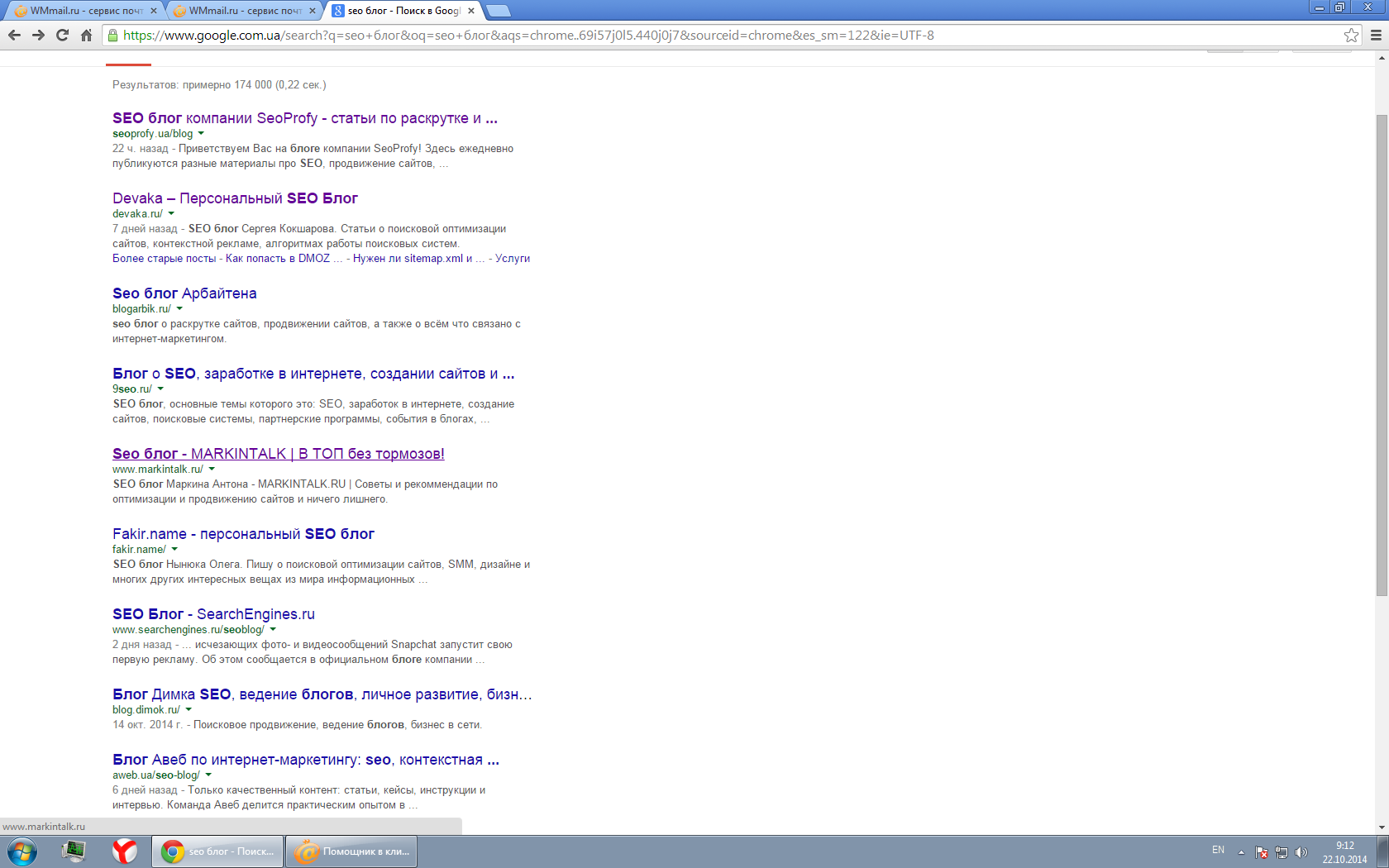Activate the Chrome seo блог taskbar button
The width and height of the screenshot is (1389, 868).
[x=217, y=851]
